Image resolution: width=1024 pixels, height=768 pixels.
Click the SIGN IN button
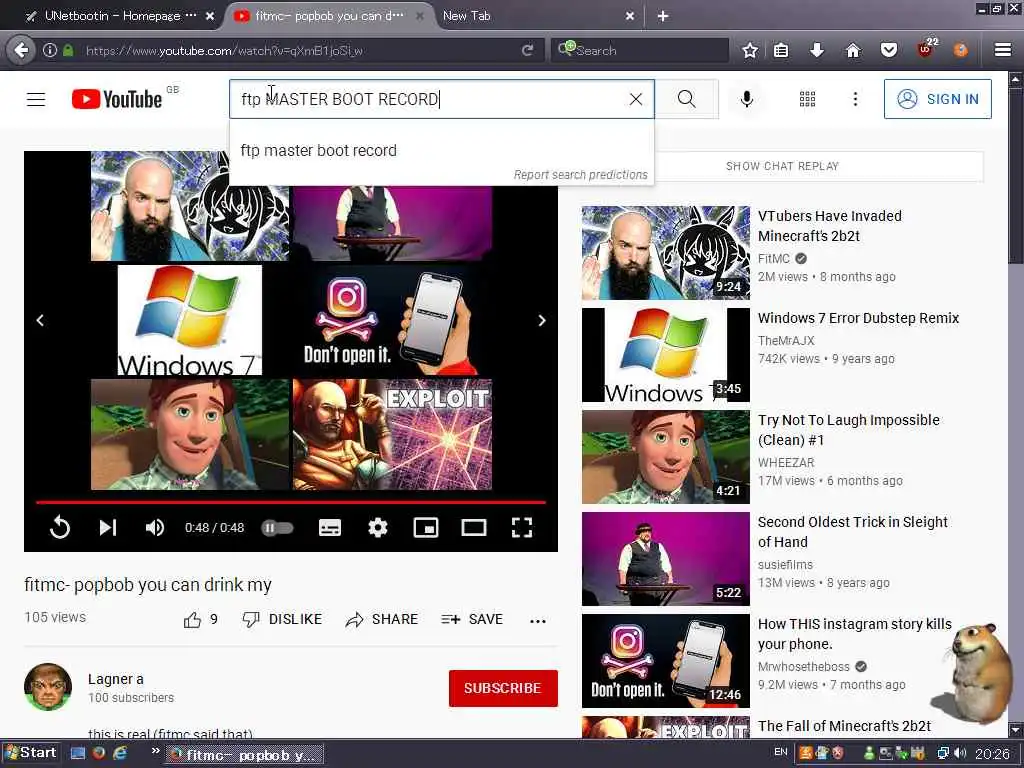coord(937,99)
